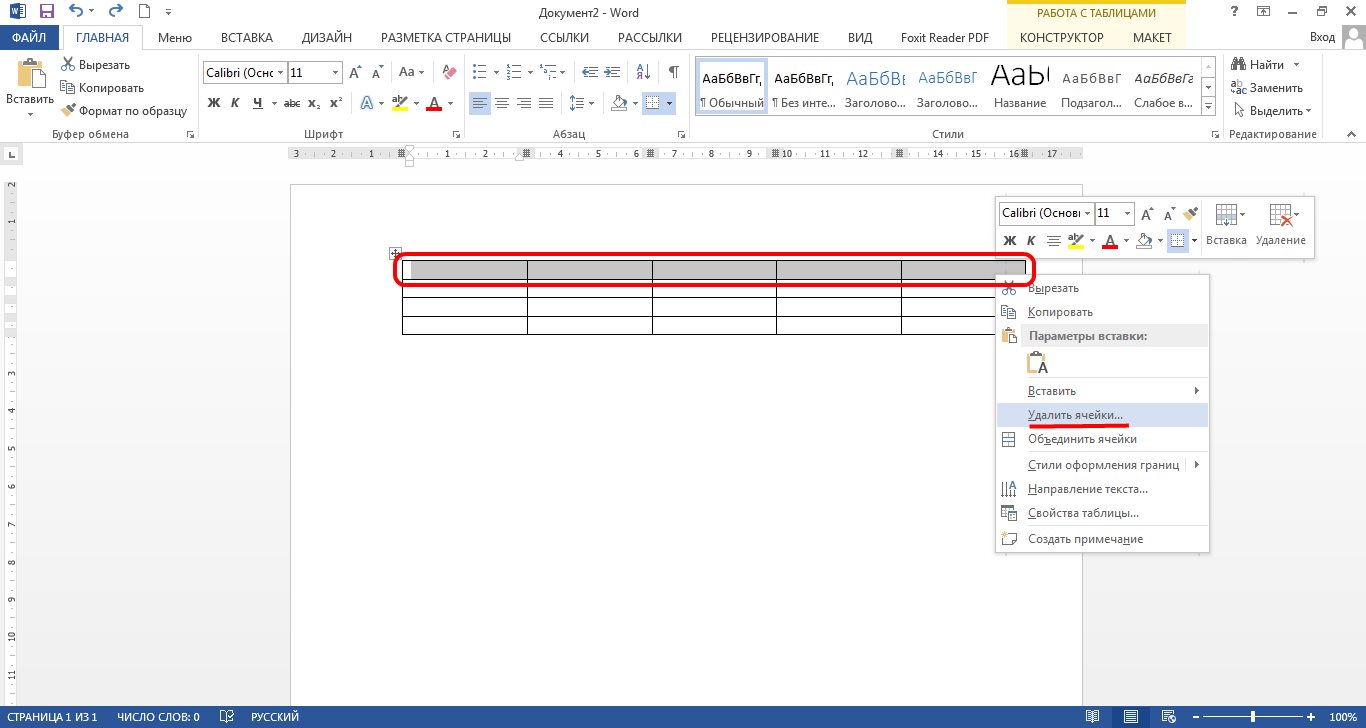Open the ribbon font name dropdown
Image resolution: width=1366 pixels, height=728 pixels.
coord(281,73)
